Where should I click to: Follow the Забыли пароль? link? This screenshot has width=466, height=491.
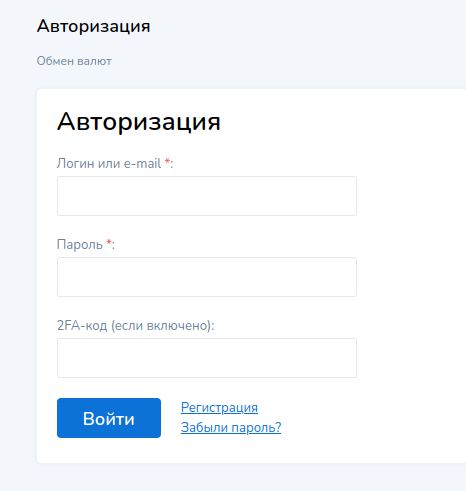pyautogui.click(x=231, y=427)
